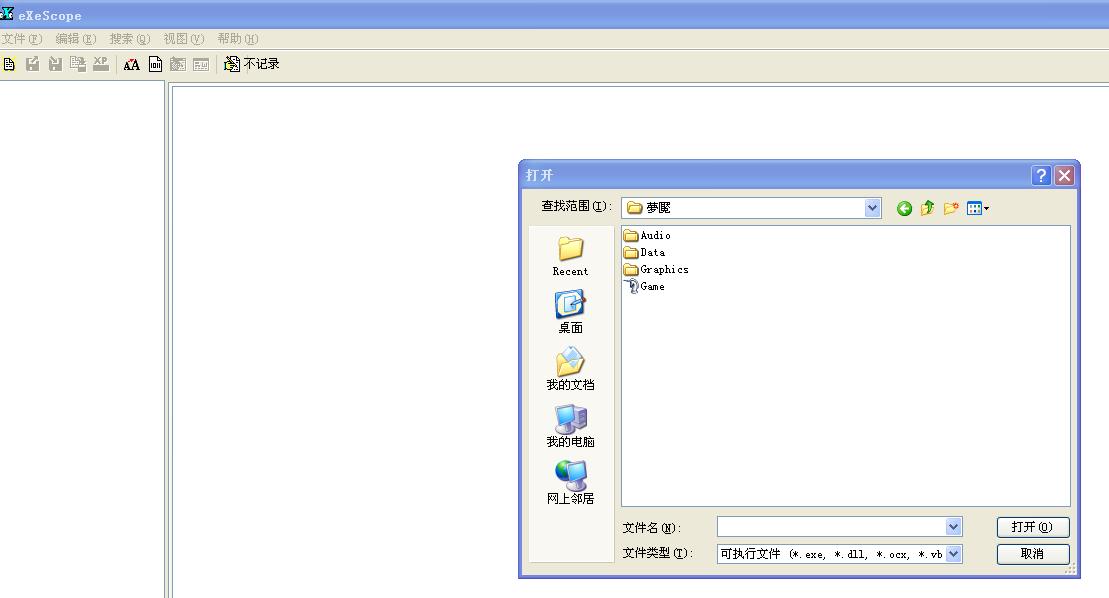Click the 打开(O) button
The image size is (1109, 598).
(x=1033, y=527)
